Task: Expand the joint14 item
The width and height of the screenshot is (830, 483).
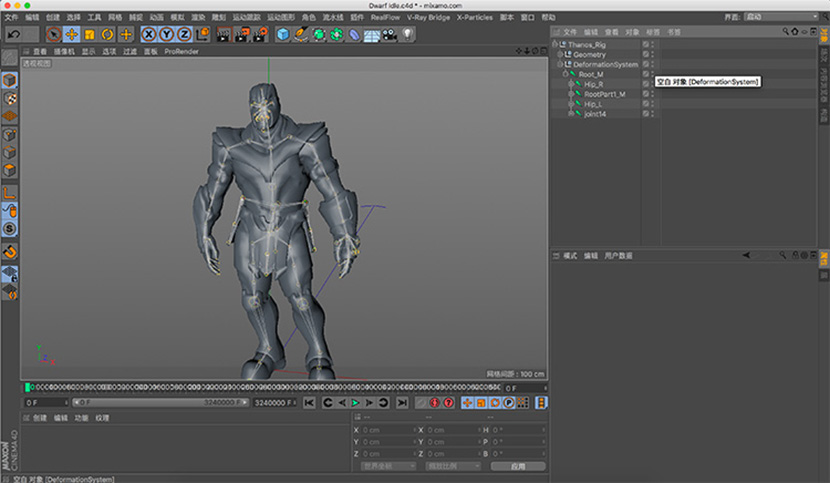Action: click(x=571, y=114)
